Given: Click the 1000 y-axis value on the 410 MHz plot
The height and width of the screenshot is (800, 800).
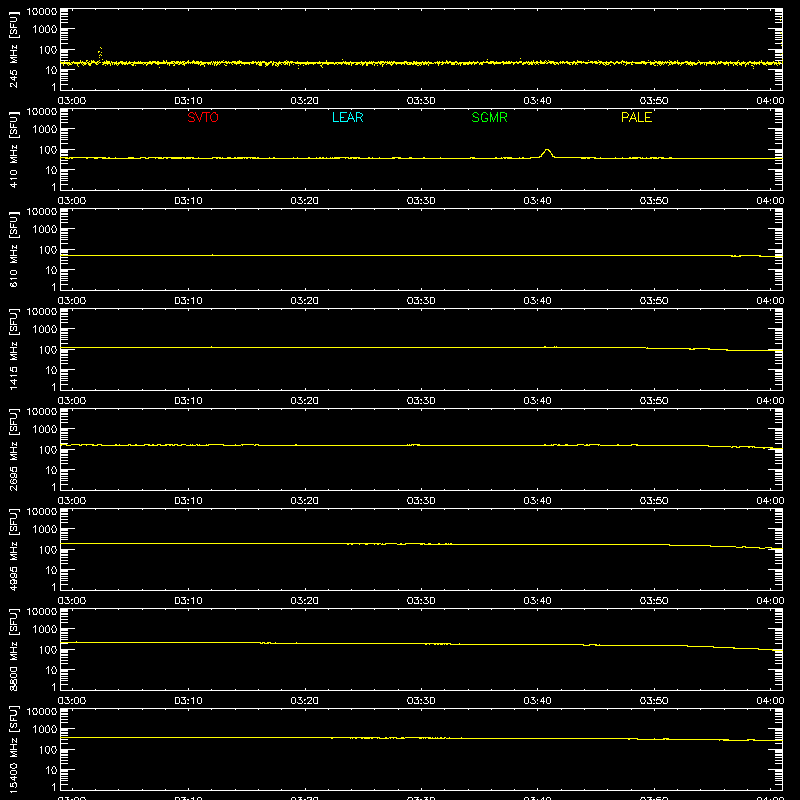Looking at the screenshot, I should coord(45,130).
